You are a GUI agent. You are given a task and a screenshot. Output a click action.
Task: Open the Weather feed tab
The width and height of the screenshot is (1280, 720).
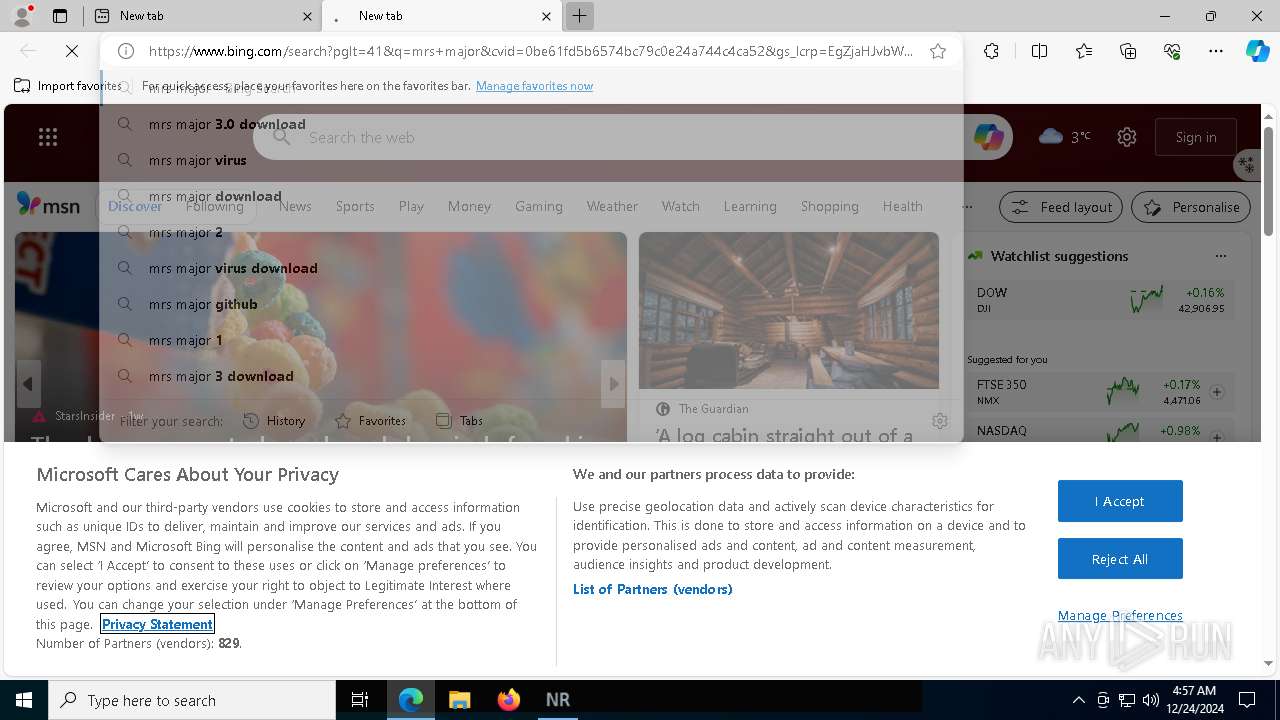pyautogui.click(x=612, y=206)
